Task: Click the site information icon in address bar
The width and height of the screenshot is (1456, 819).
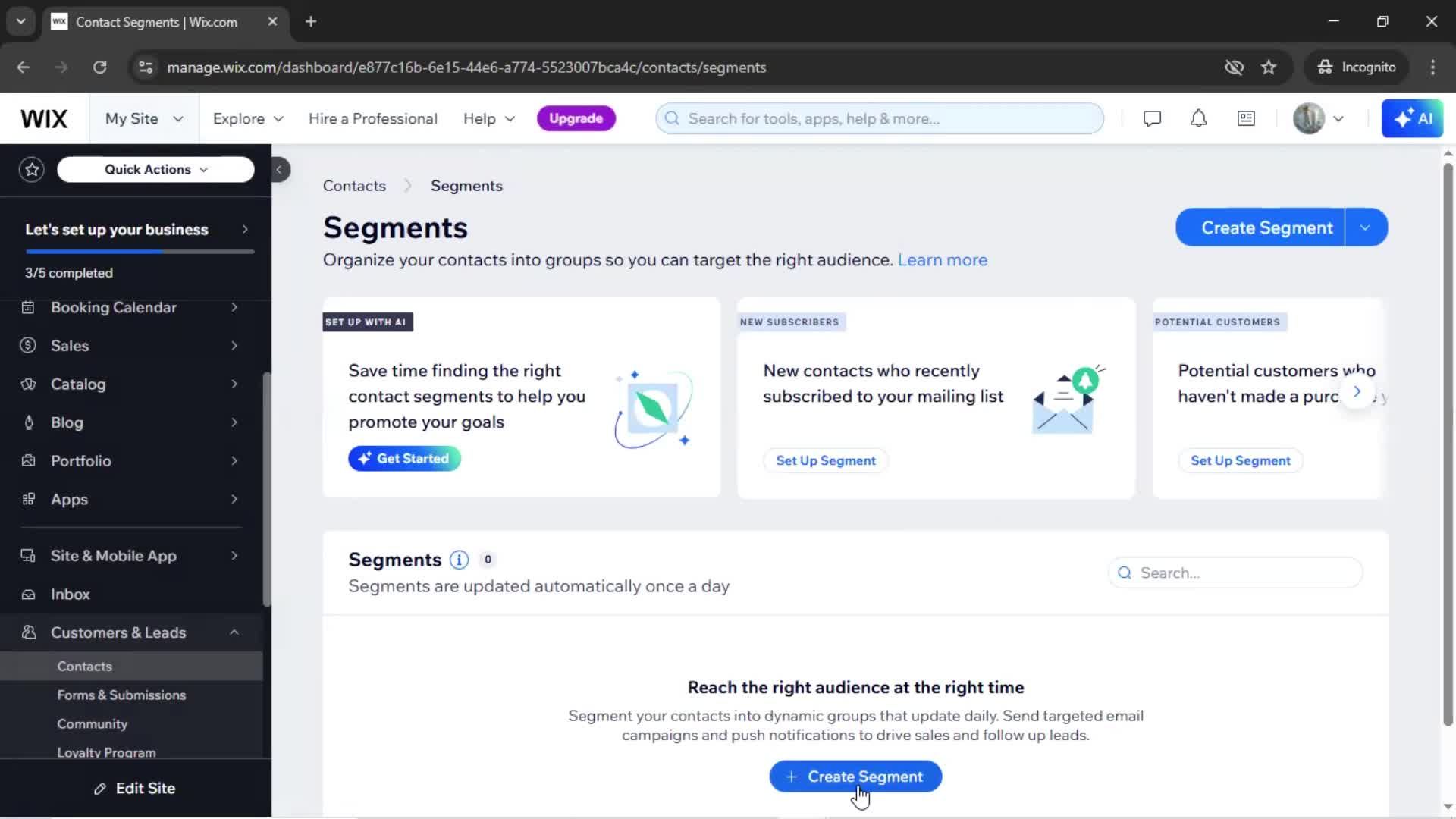Action: tap(146, 67)
